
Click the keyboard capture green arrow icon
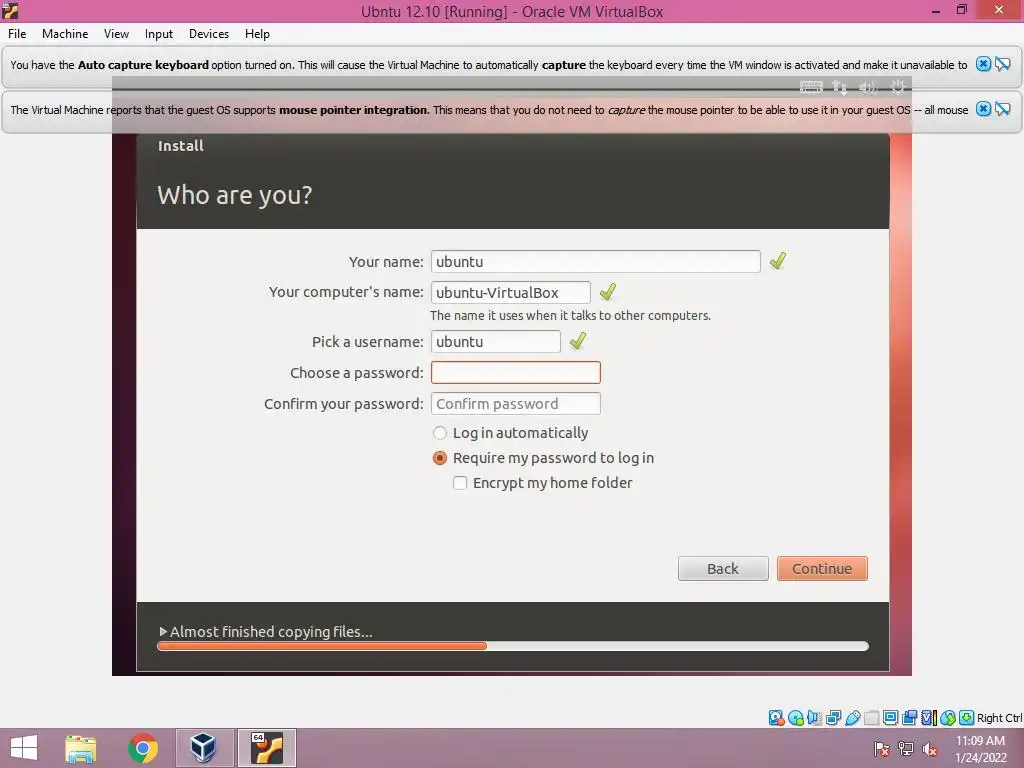click(x=967, y=718)
